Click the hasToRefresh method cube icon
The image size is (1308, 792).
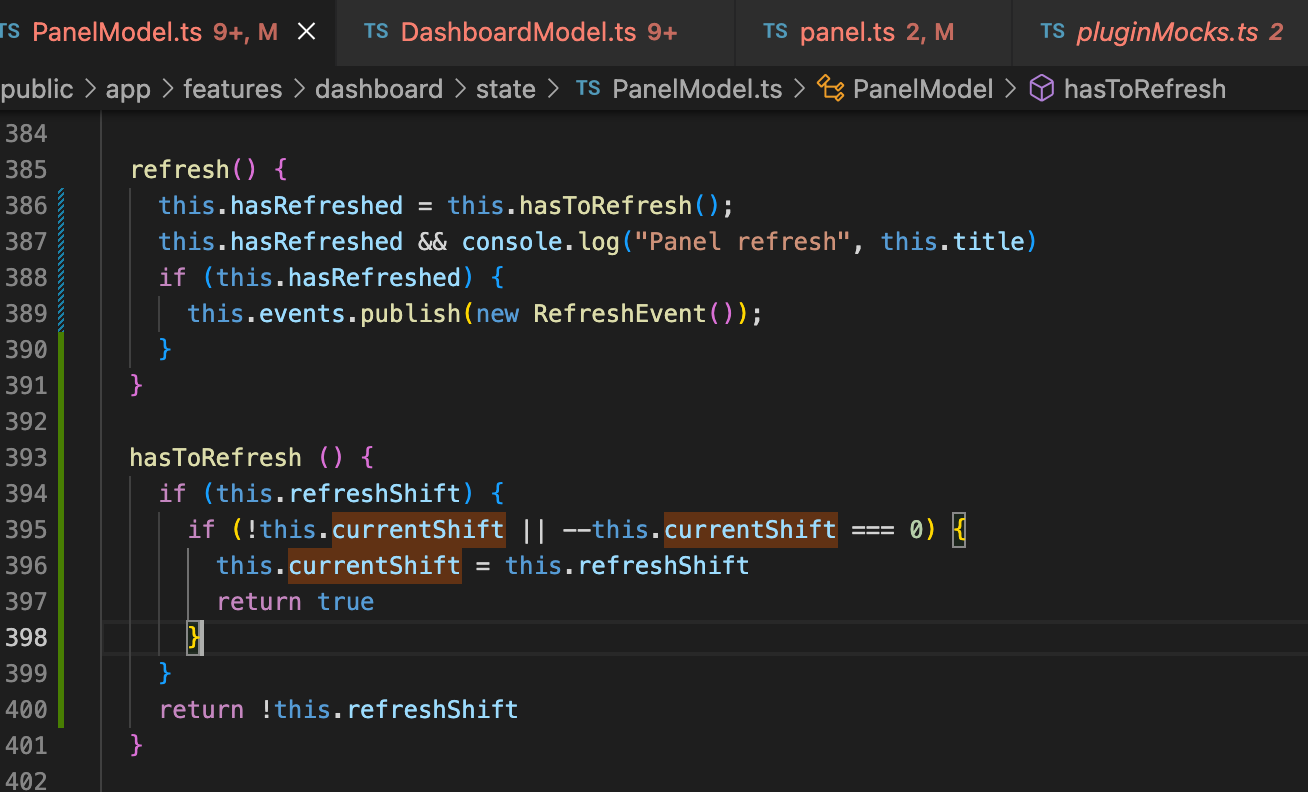tap(1041, 89)
